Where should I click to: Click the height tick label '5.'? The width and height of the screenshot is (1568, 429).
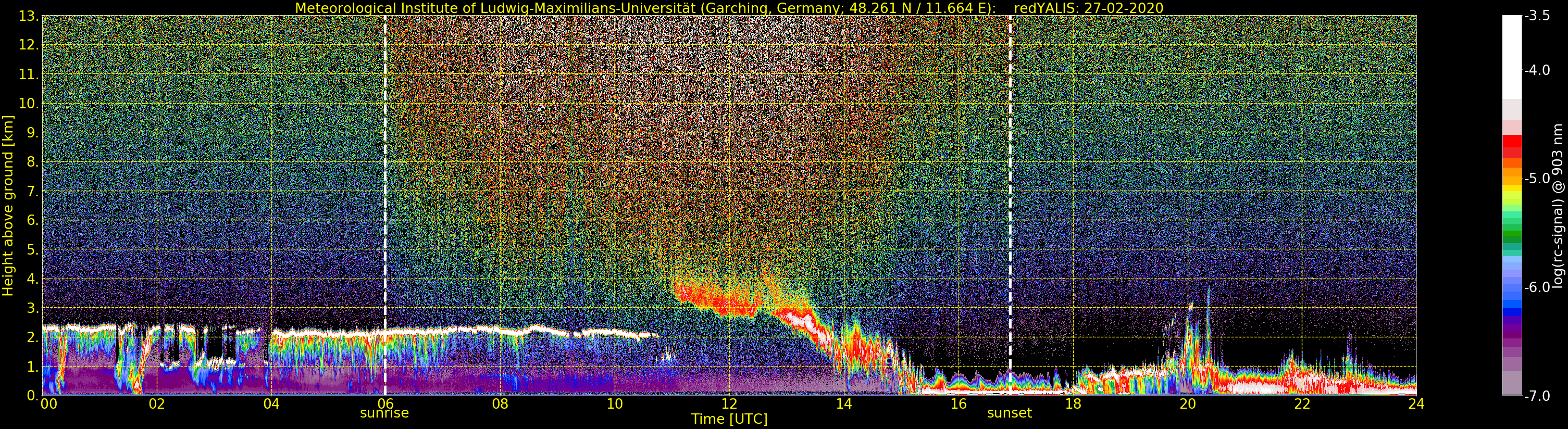coord(33,249)
